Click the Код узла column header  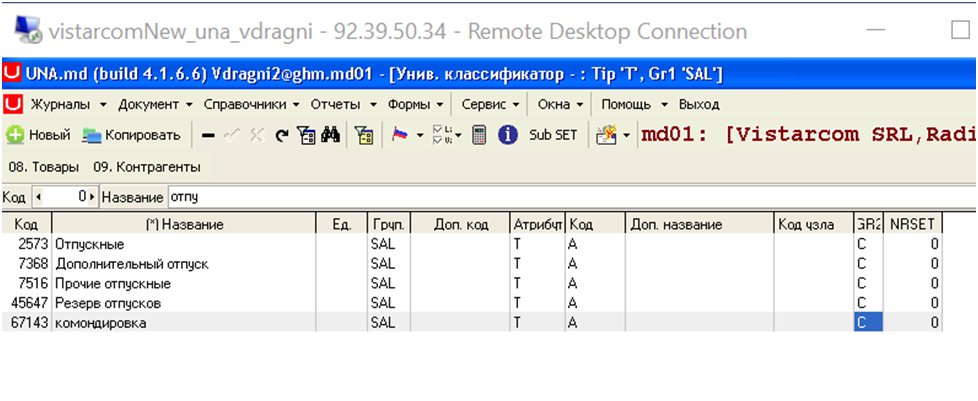(x=814, y=225)
